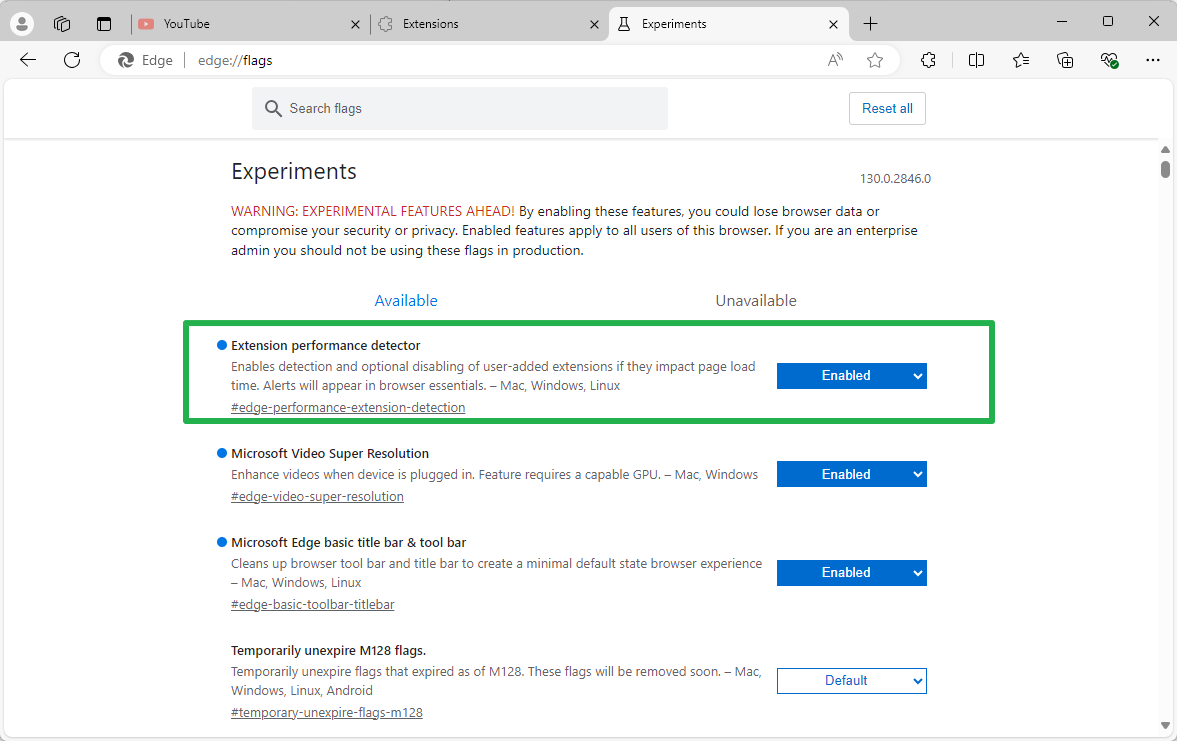Viewport: 1177px width, 741px height.
Task: Open #edge-performance-extension-detection link
Action: tap(348, 407)
